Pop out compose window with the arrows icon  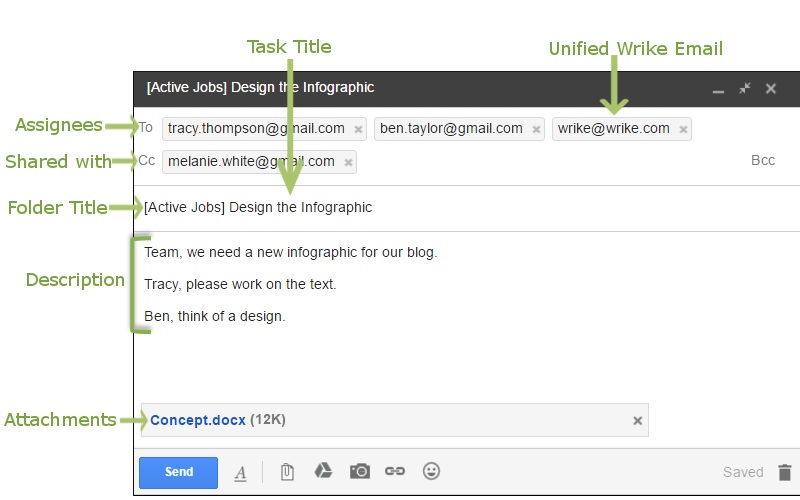click(x=745, y=88)
